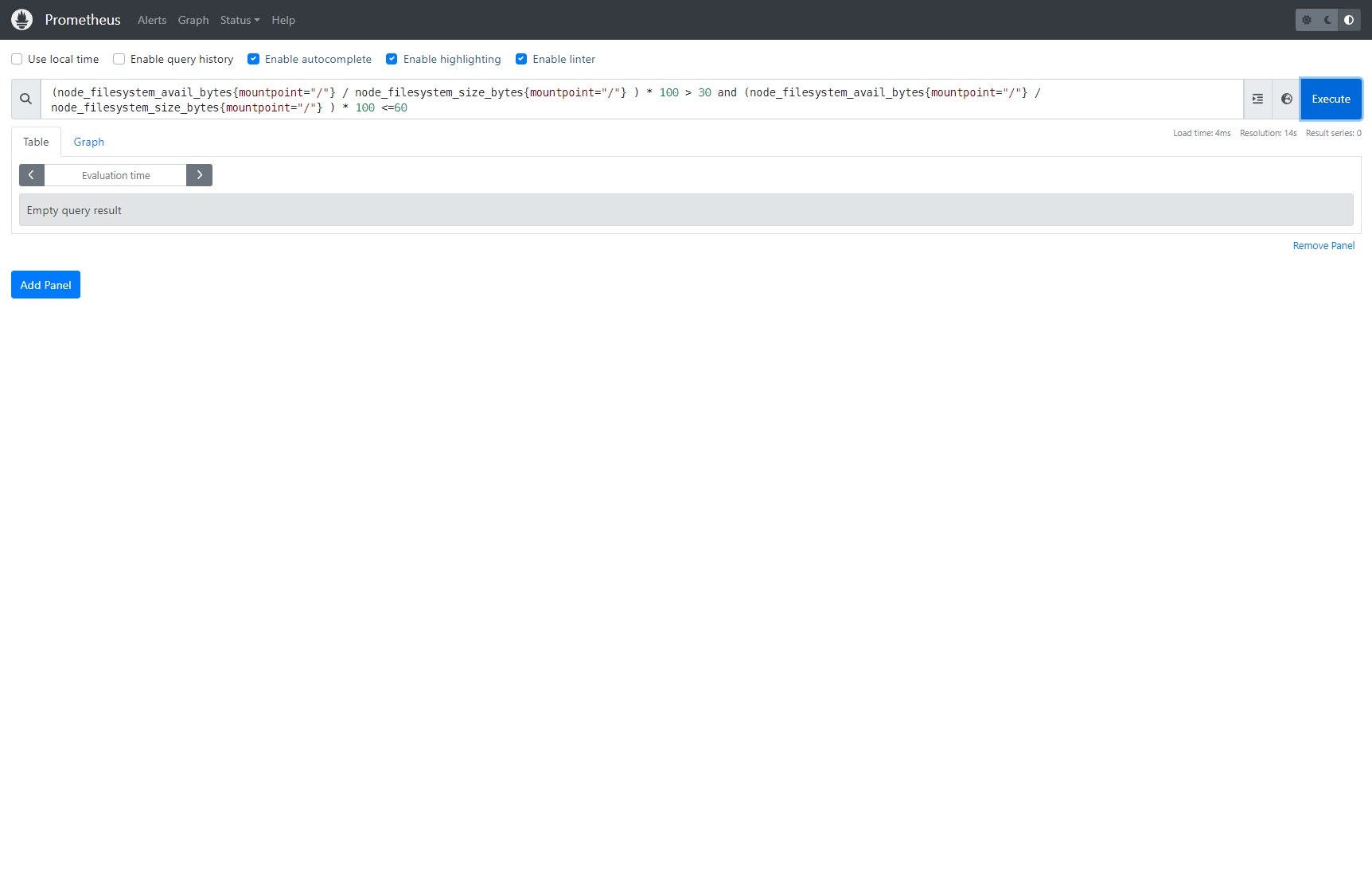1372x874 pixels.
Task: Run the query with Execute
Action: [1331, 99]
